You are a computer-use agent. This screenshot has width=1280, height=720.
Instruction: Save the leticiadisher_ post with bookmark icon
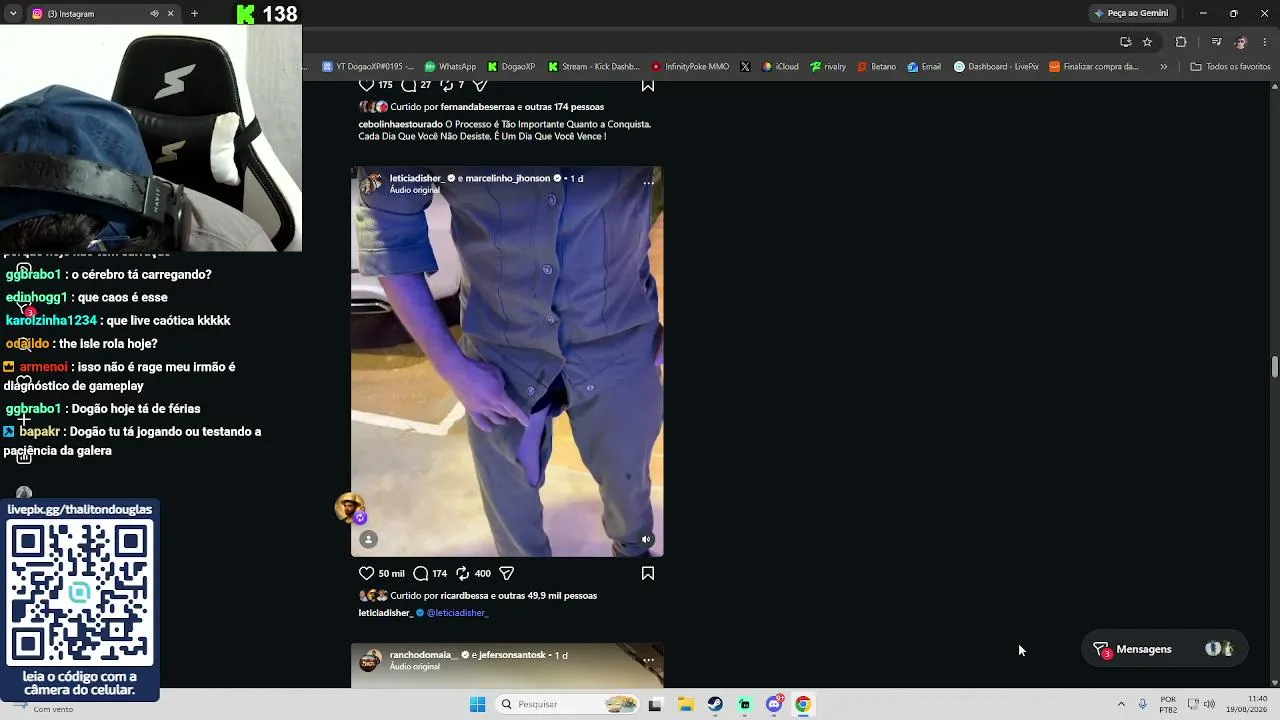[648, 574]
